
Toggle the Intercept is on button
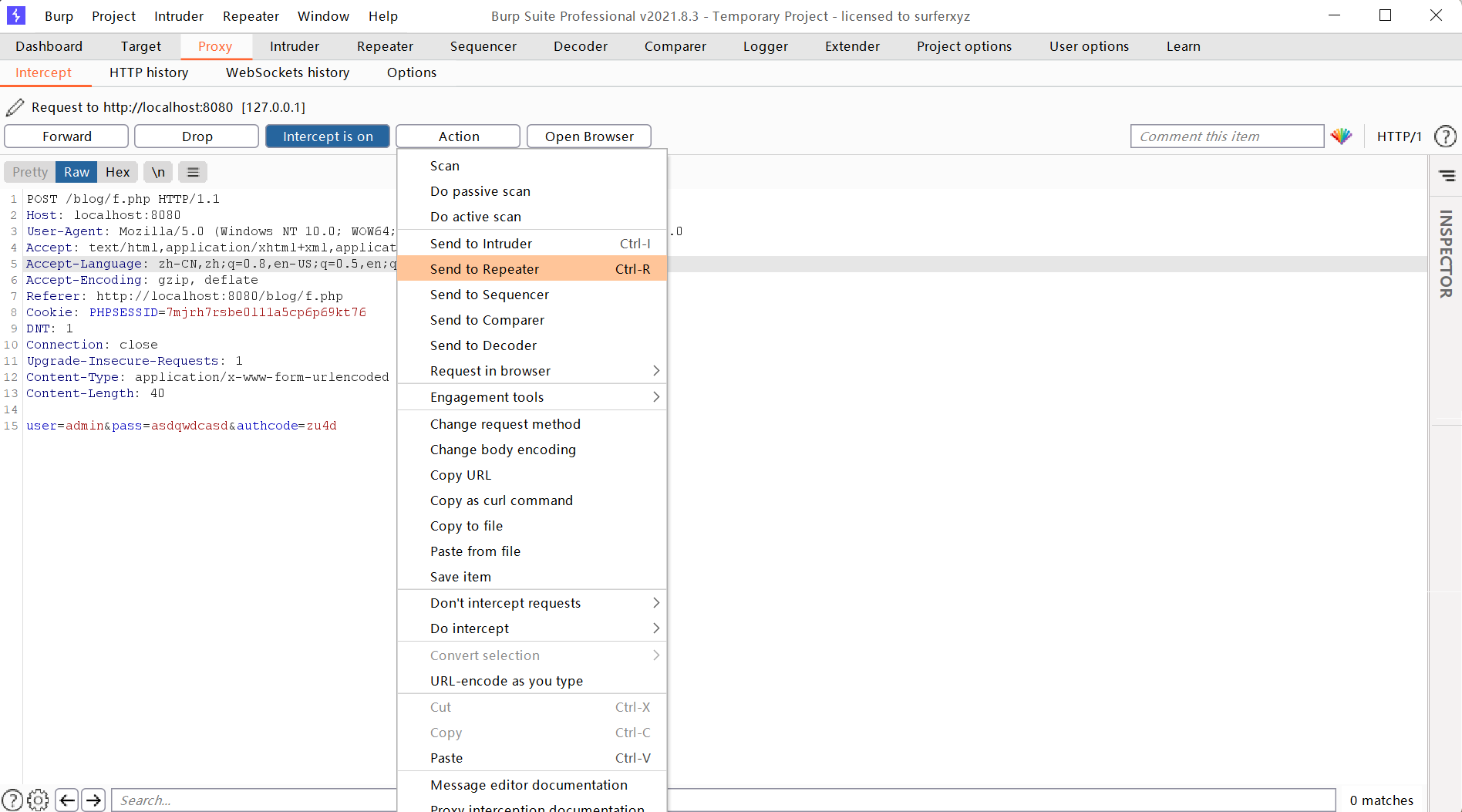328,136
